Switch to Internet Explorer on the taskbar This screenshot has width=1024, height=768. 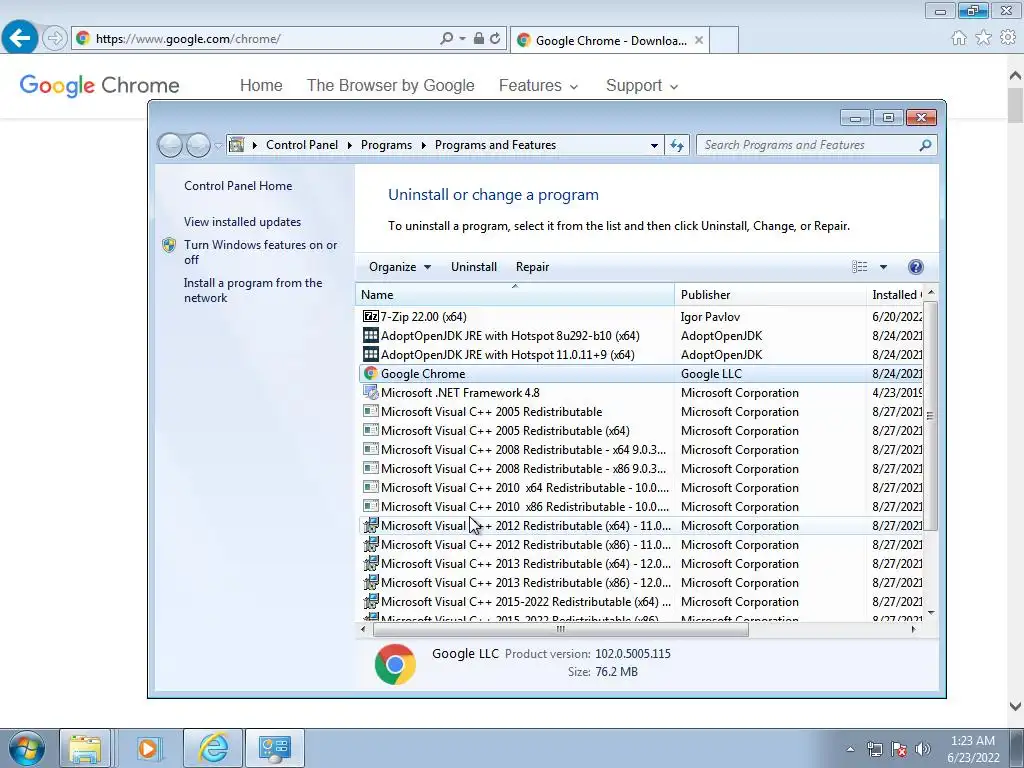pyautogui.click(x=213, y=748)
